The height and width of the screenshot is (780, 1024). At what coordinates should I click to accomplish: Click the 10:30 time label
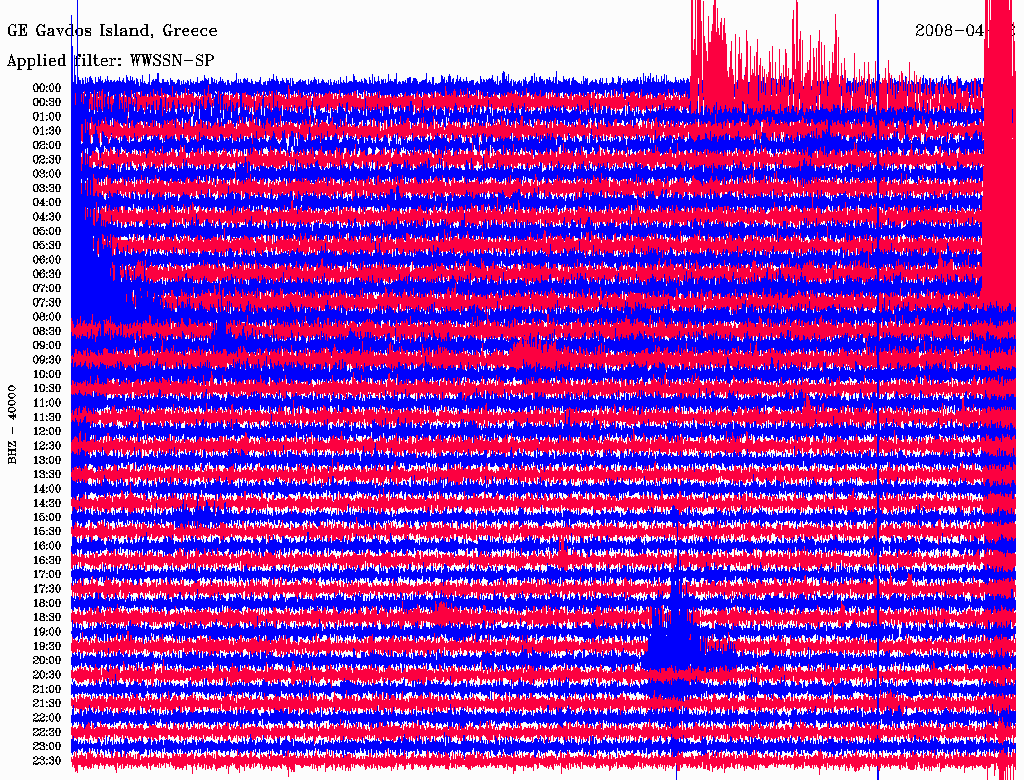click(46, 388)
